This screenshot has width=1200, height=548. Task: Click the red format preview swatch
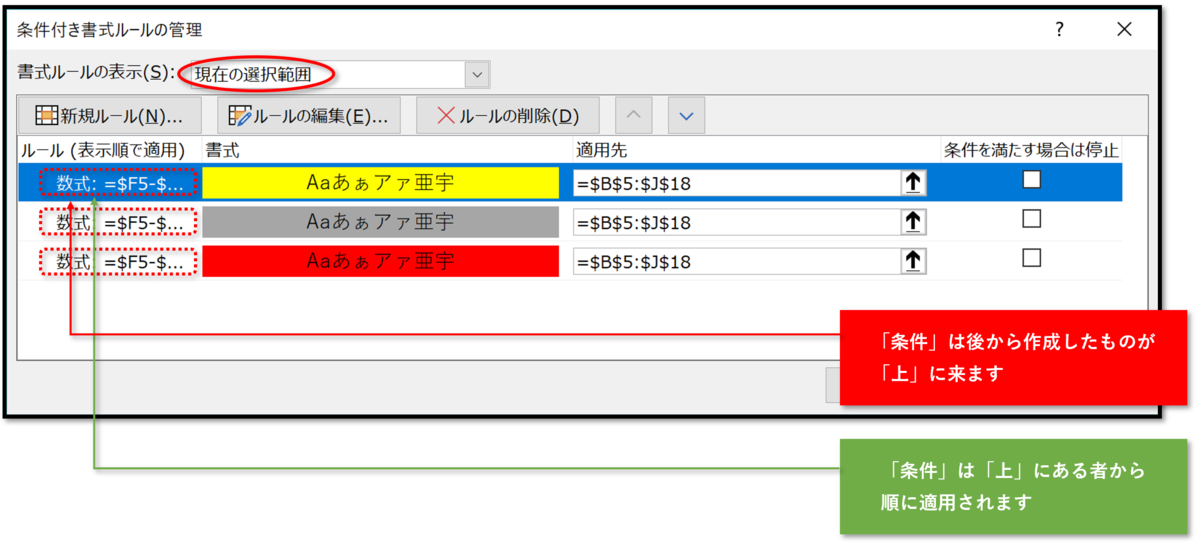pyautogui.click(x=380, y=261)
